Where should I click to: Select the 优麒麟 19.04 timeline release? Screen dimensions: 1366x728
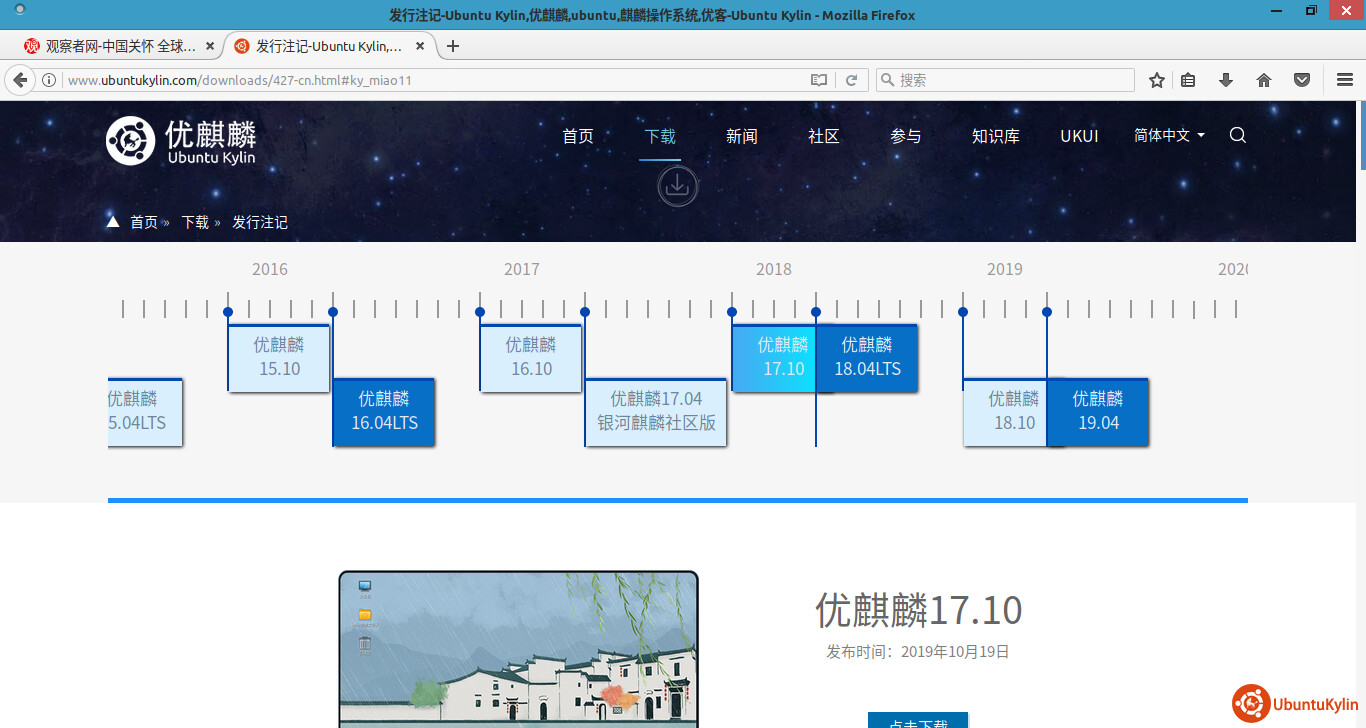[x=1098, y=411]
